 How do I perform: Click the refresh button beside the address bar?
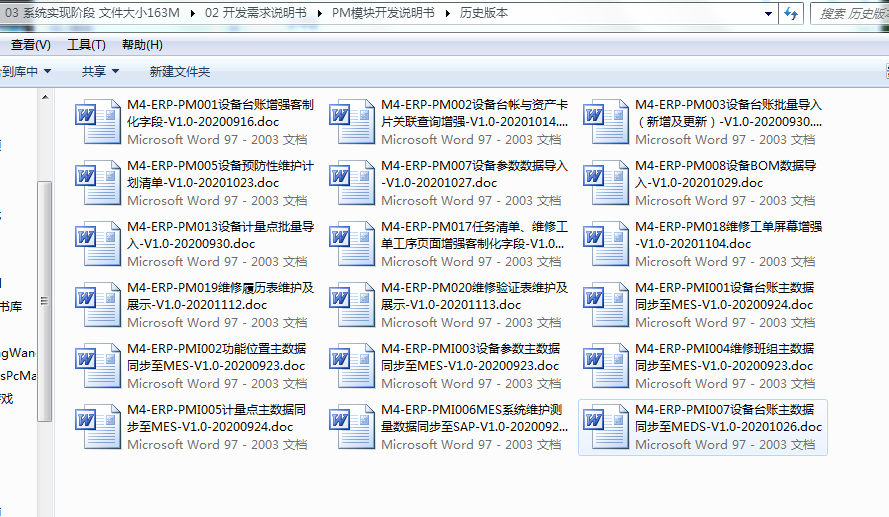coord(791,14)
